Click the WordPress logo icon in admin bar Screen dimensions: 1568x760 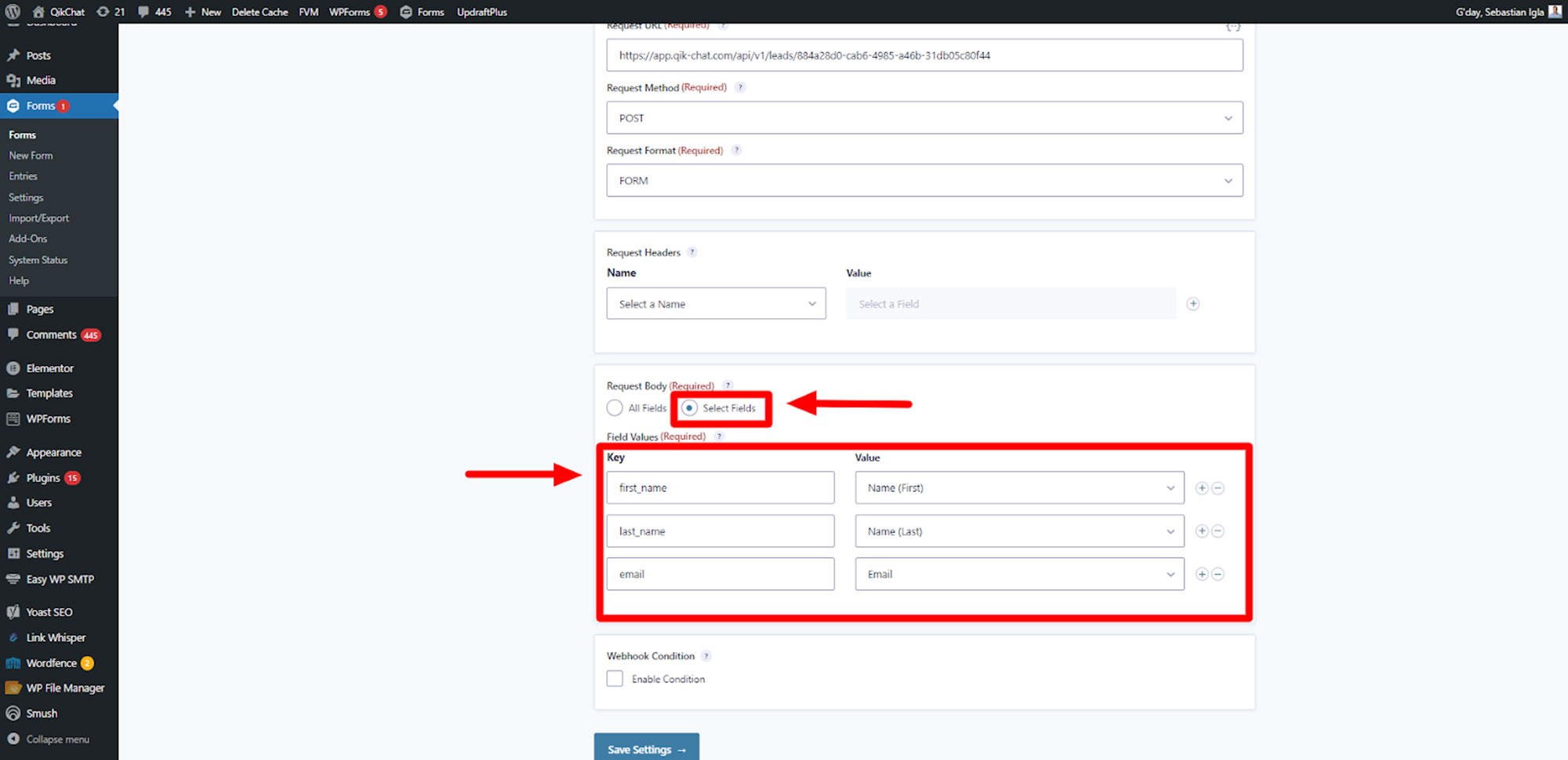pyautogui.click(x=13, y=12)
